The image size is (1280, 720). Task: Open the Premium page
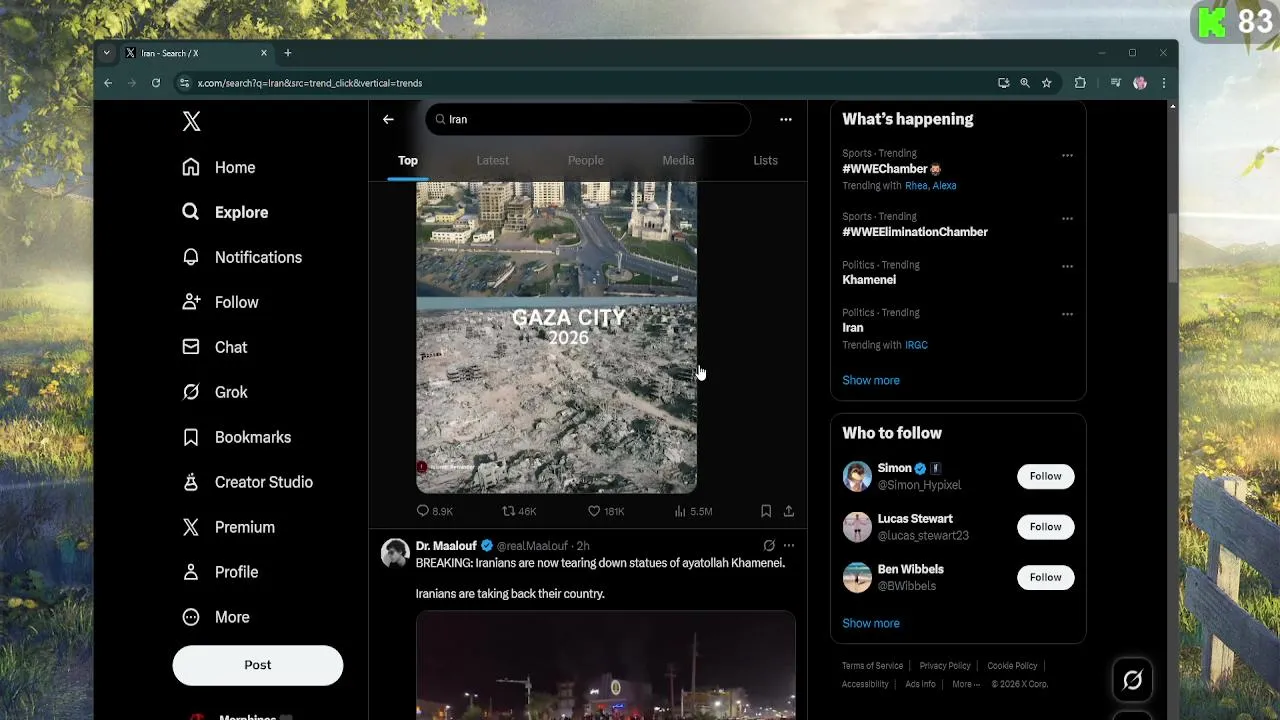pos(229,527)
